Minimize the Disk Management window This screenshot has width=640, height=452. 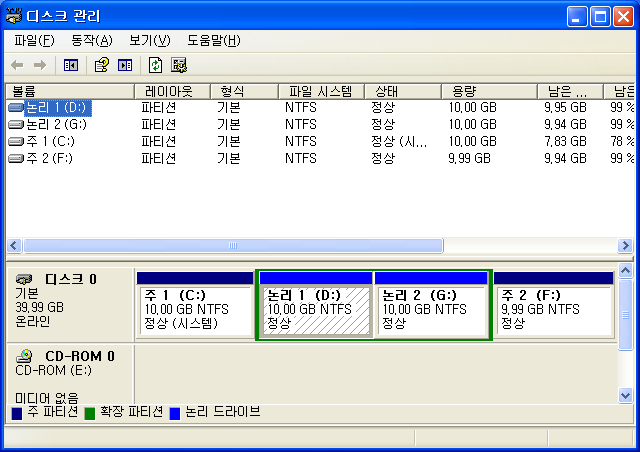click(x=577, y=16)
